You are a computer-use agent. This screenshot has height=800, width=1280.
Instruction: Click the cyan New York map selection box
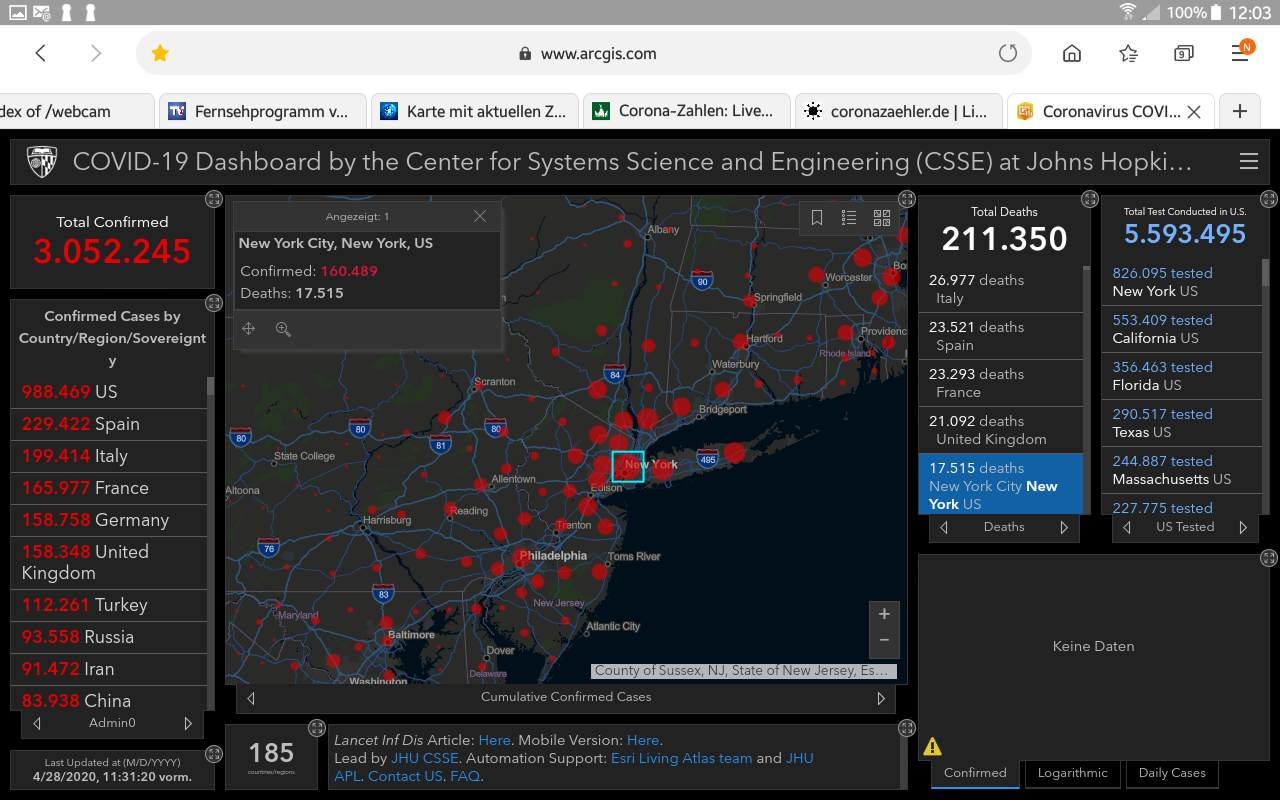[x=628, y=466]
